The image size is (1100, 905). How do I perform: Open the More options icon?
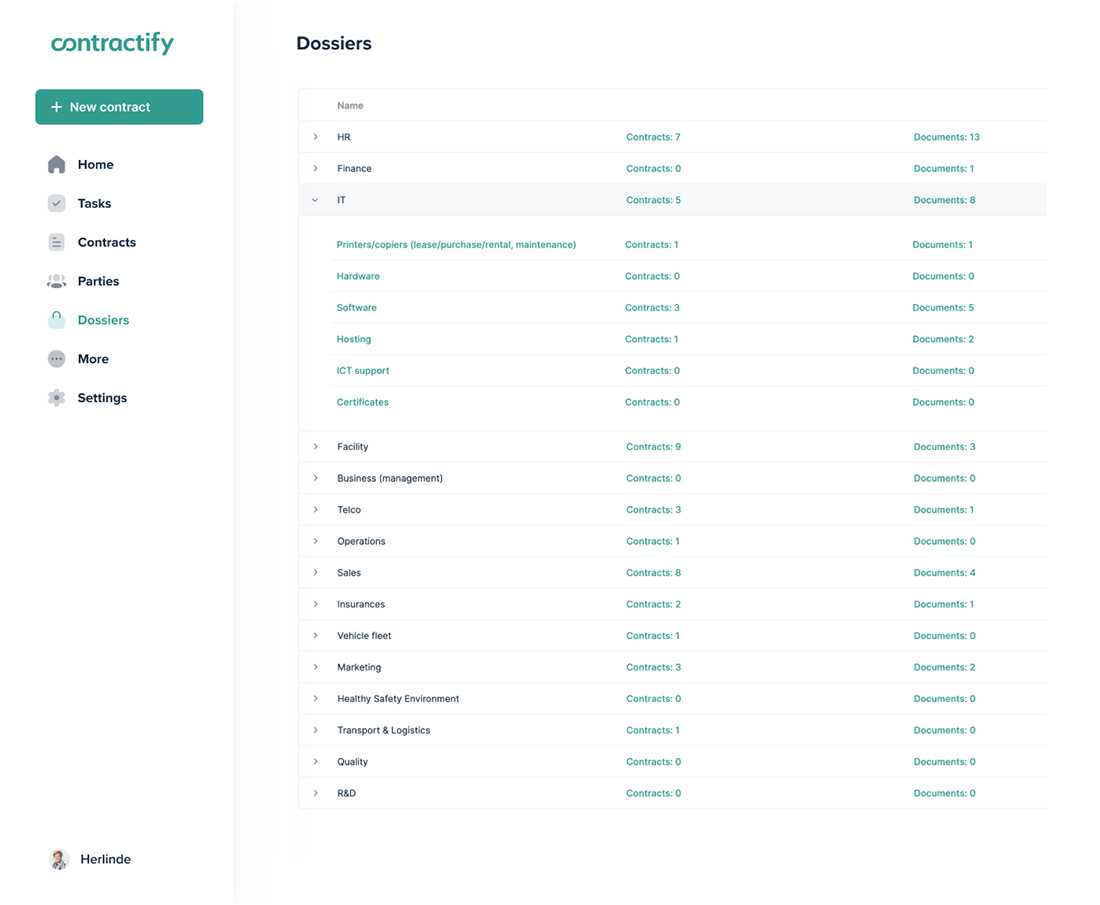click(57, 359)
